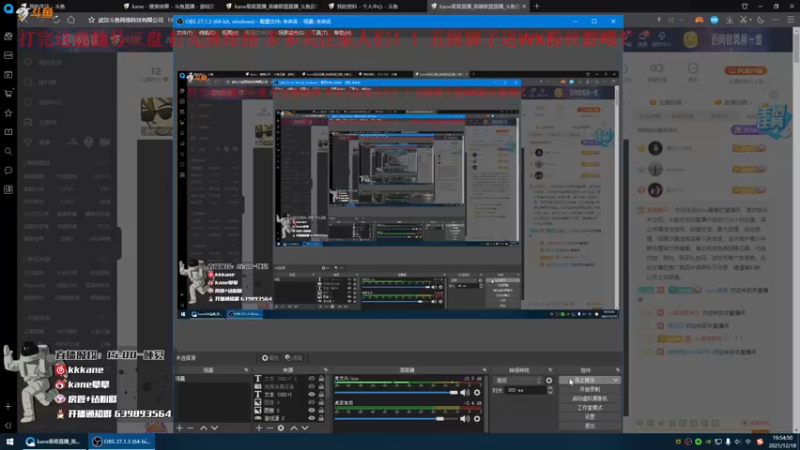Remove selected source with minus icon

click(x=270, y=428)
